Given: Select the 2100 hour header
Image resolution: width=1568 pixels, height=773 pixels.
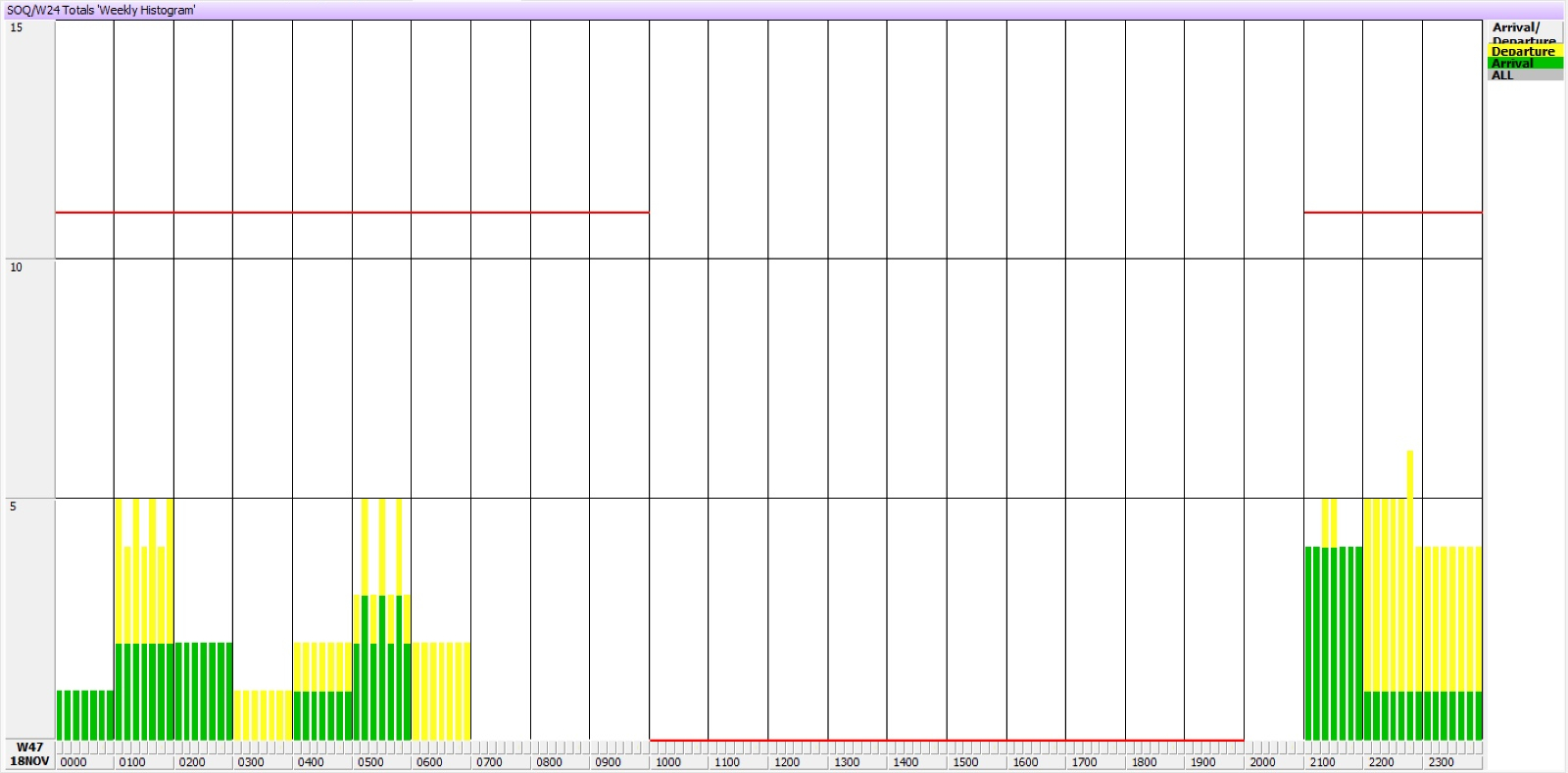Looking at the screenshot, I should click(1322, 762).
